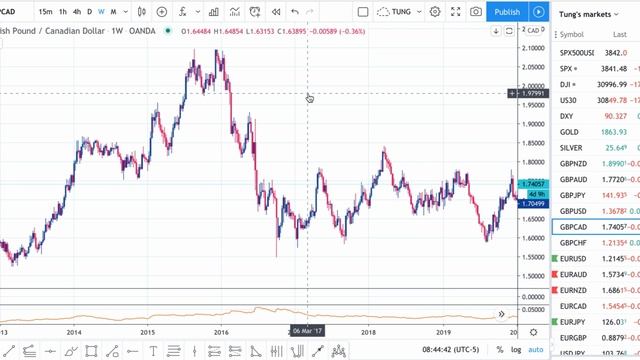640x360 pixels.
Task: Click the 06 Mar '17 date marker
Action: pos(307,331)
